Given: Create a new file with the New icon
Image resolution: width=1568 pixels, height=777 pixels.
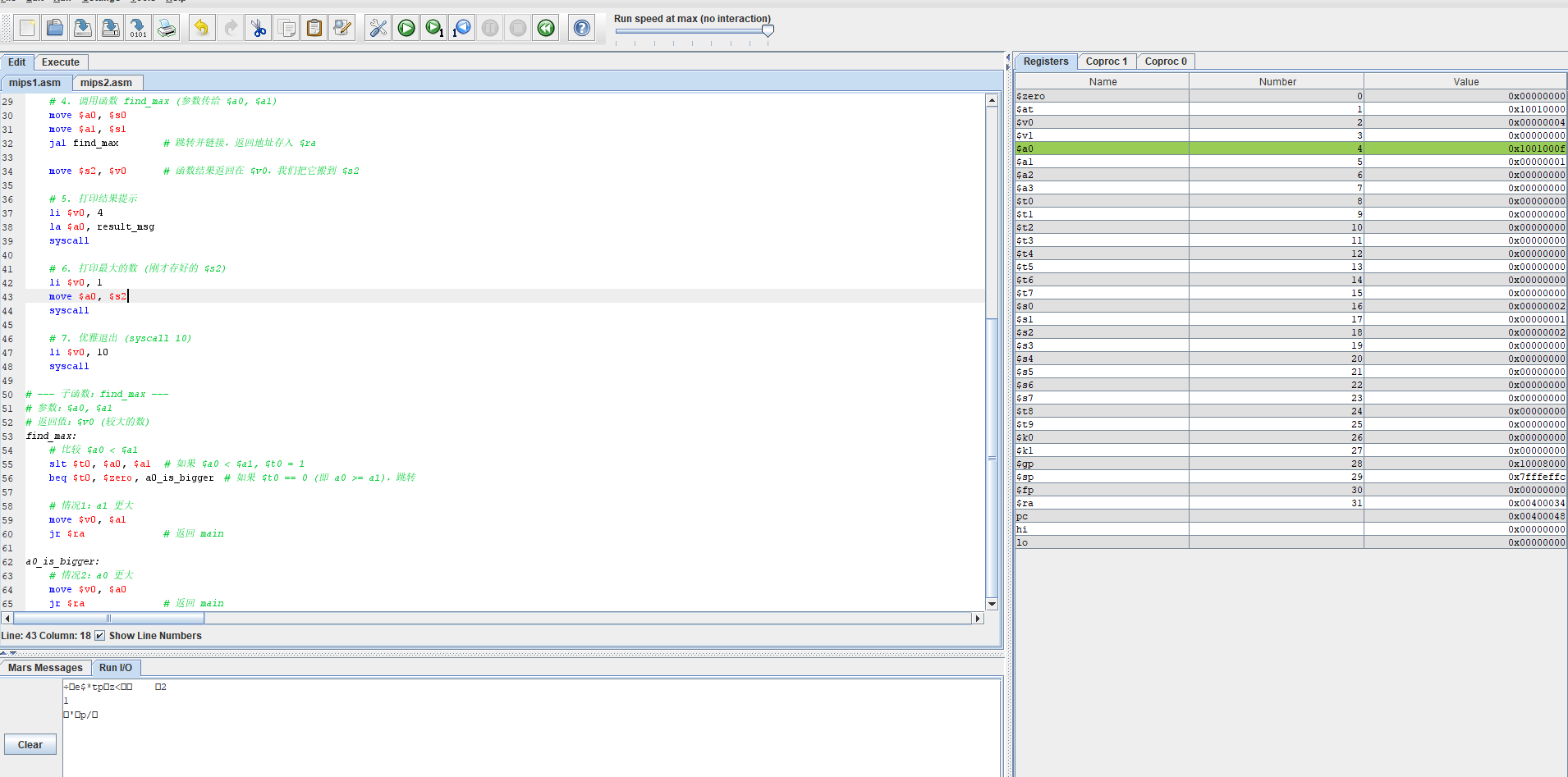Looking at the screenshot, I should (x=27, y=29).
